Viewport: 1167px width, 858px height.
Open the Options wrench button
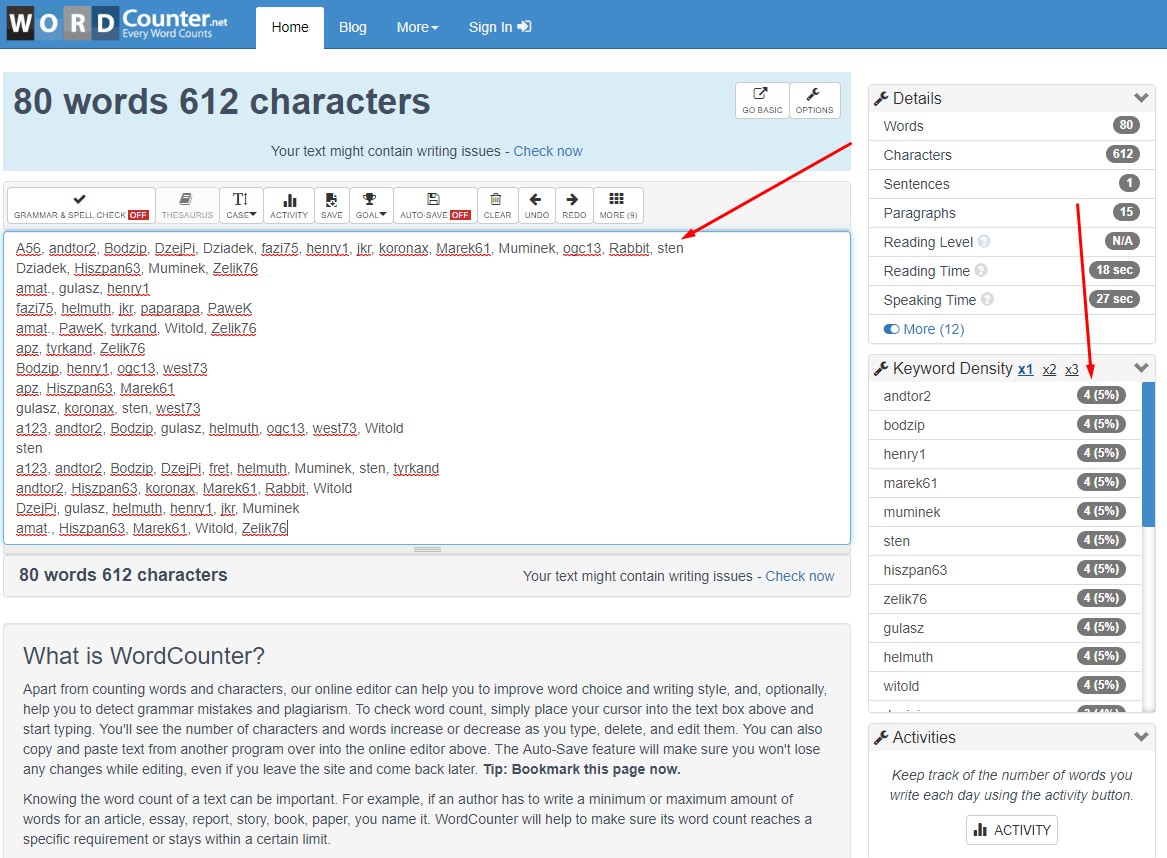pyautogui.click(x=814, y=100)
